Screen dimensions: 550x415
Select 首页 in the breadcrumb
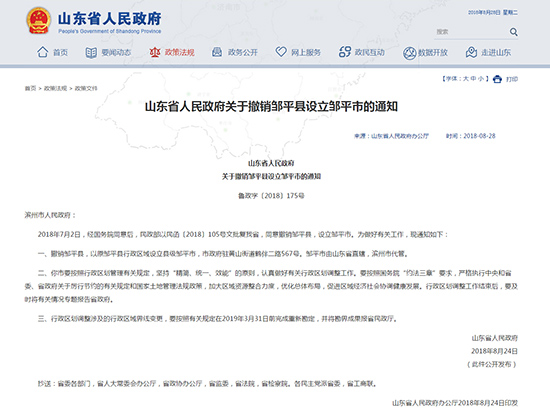pyautogui.click(x=30, y=88)
